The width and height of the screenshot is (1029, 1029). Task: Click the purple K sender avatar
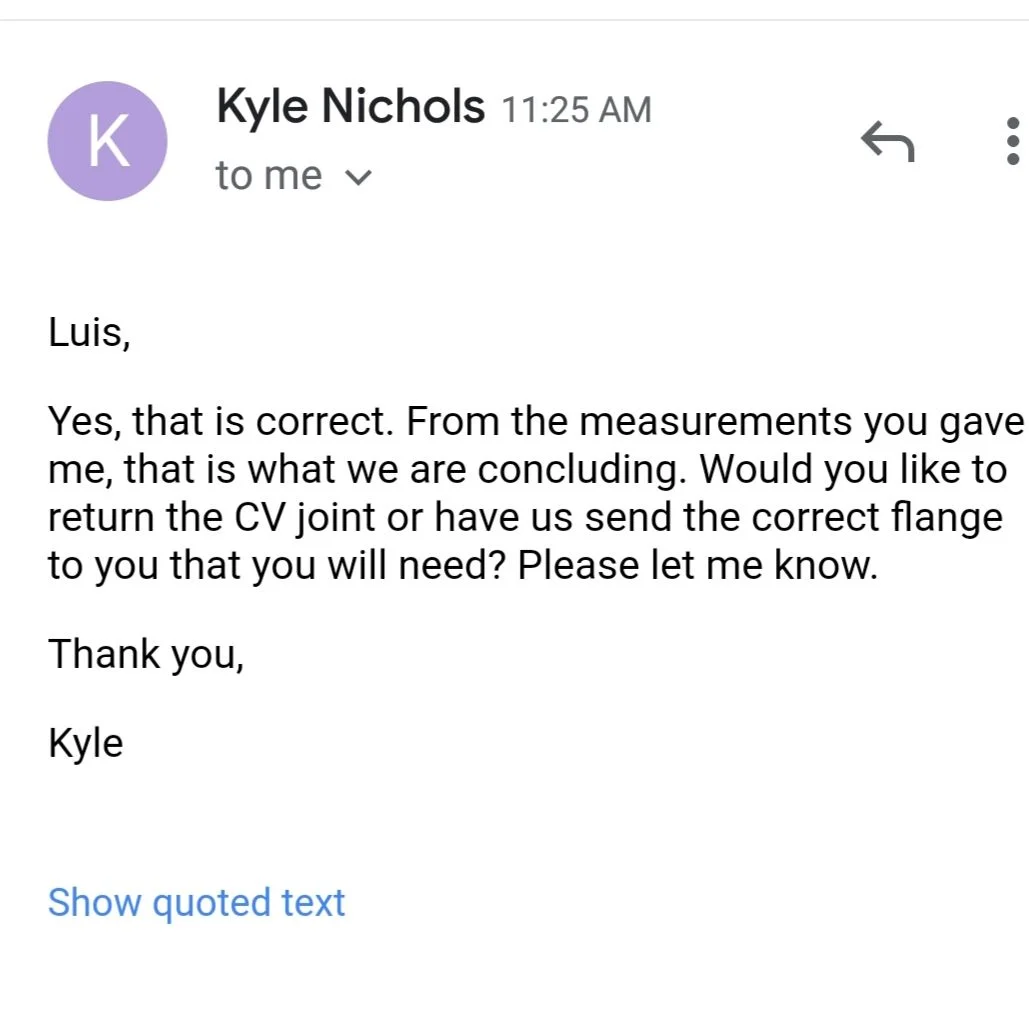pos(107,141)
